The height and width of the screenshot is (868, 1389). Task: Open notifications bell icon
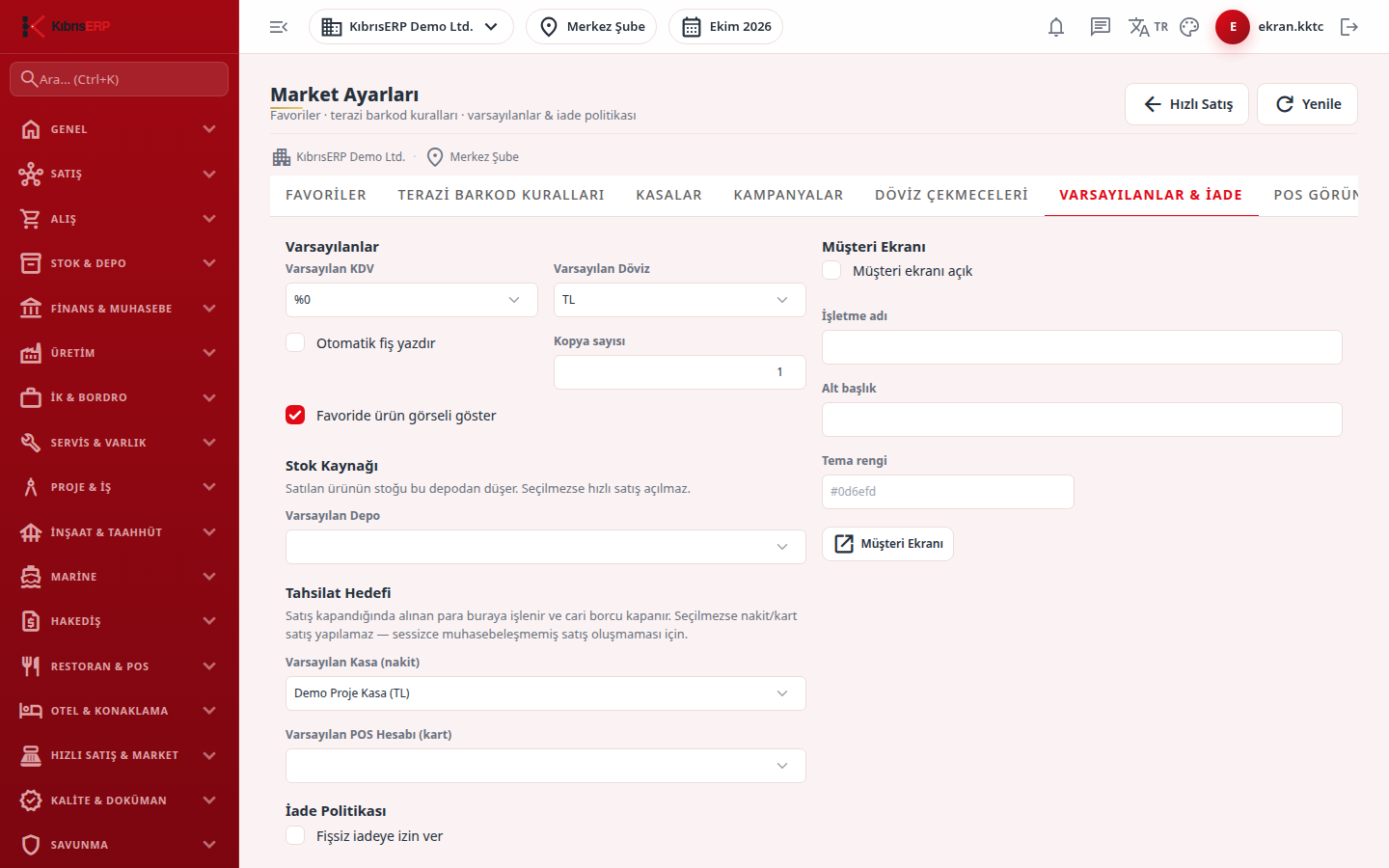coord(1056,27)
